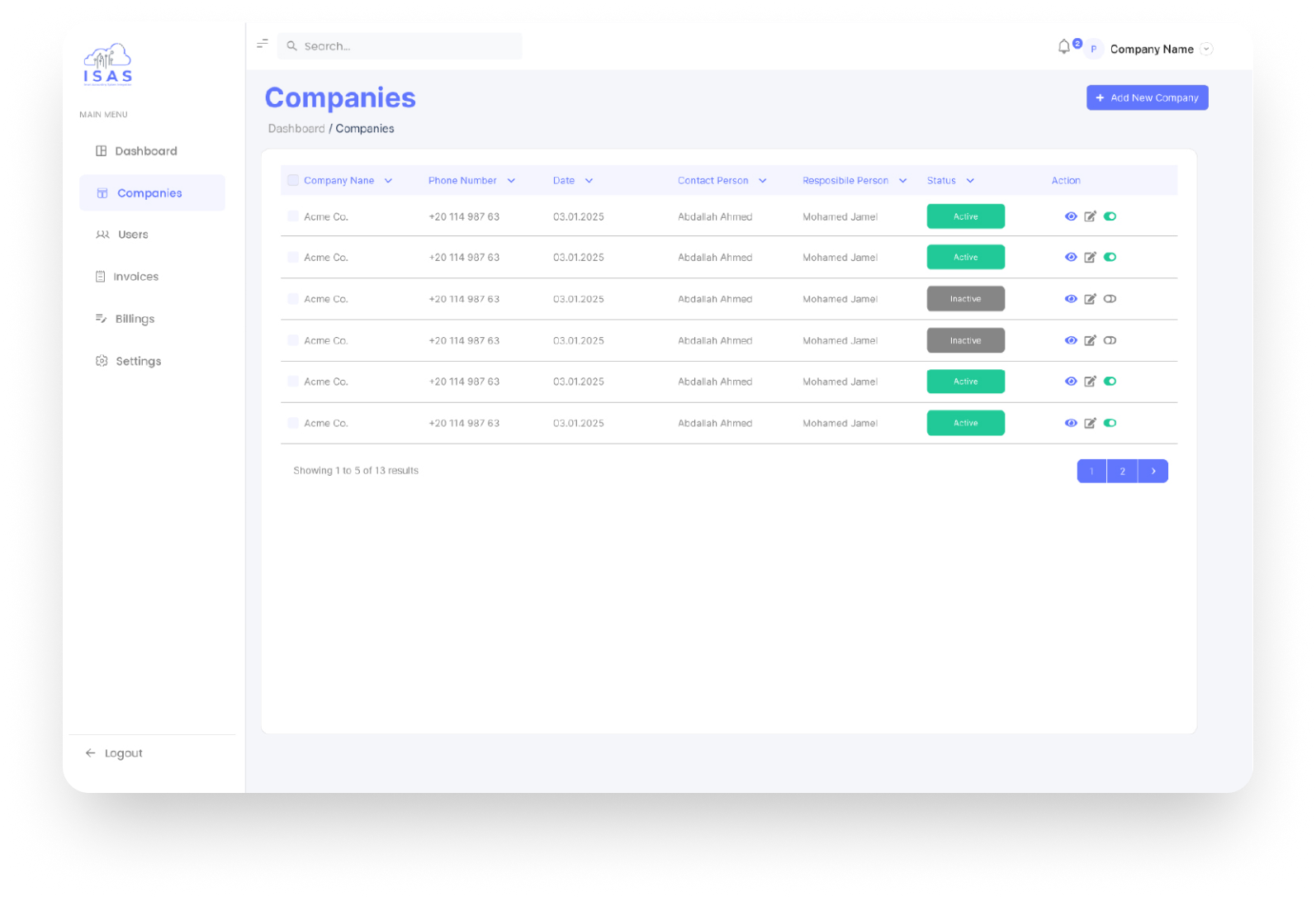
Task: Open the Phone Number column sort dropdown
Action: click(x=511, y=181)
